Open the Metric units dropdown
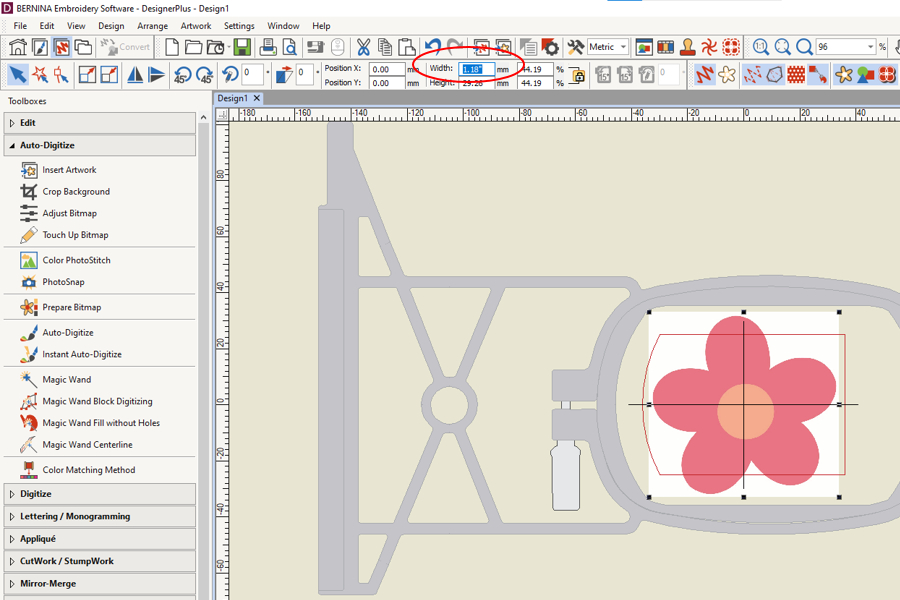 [622, 46]
